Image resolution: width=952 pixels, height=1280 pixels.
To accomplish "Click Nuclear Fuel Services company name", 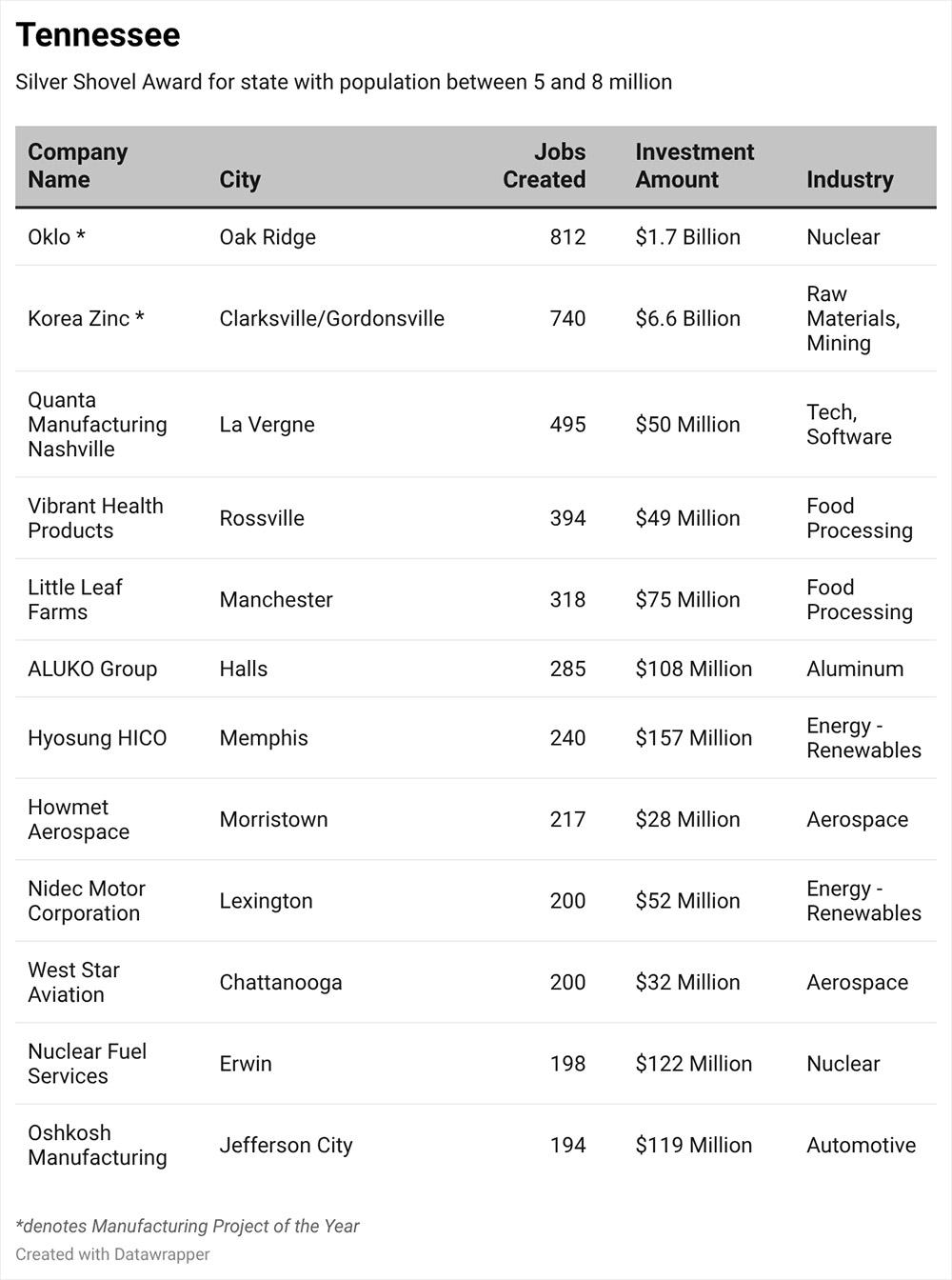I will click(87, 1064).
